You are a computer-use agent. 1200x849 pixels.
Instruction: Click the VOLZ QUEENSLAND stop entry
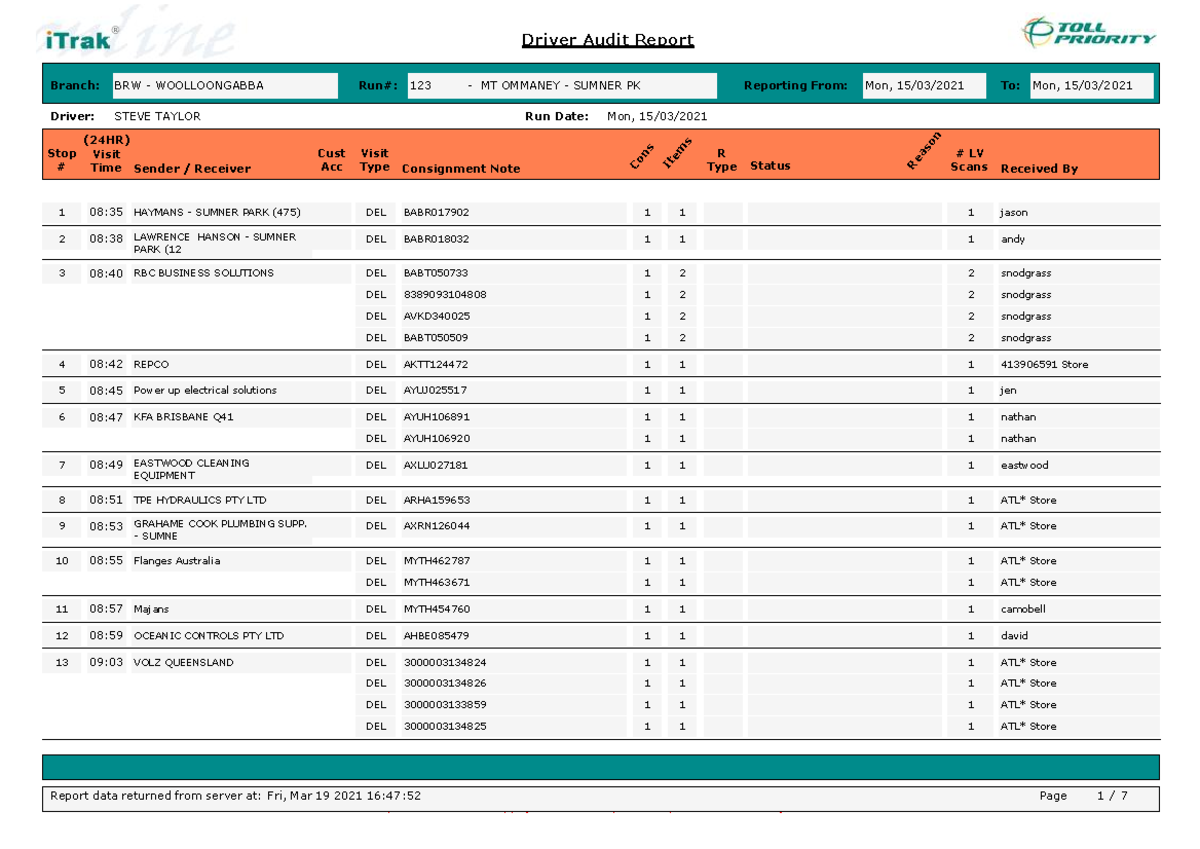(x=183, y=663)
